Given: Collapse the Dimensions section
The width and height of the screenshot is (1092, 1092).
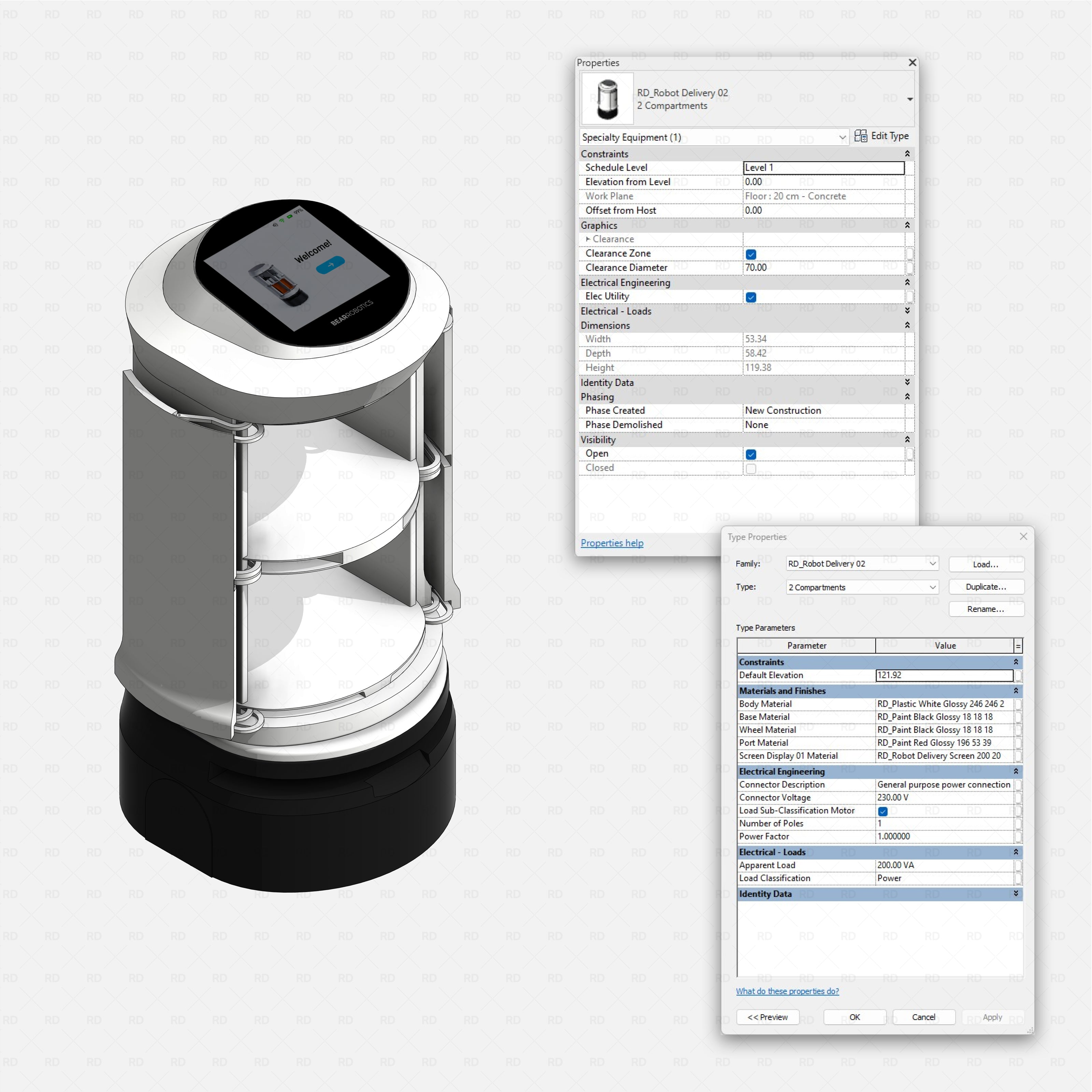Looking at the screenshot, I should pos(907,326).
